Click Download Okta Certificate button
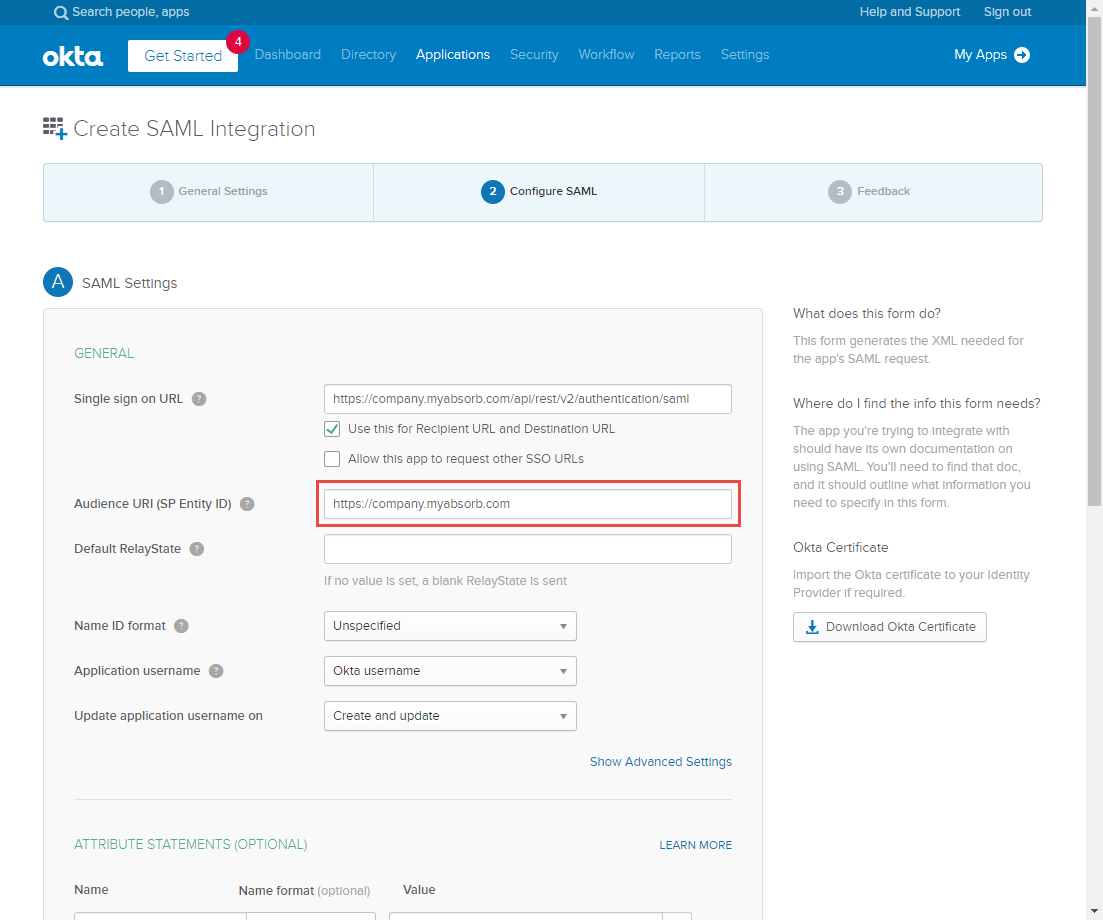Viewport: 1103px width, 920px height. [x=889, y=627]
